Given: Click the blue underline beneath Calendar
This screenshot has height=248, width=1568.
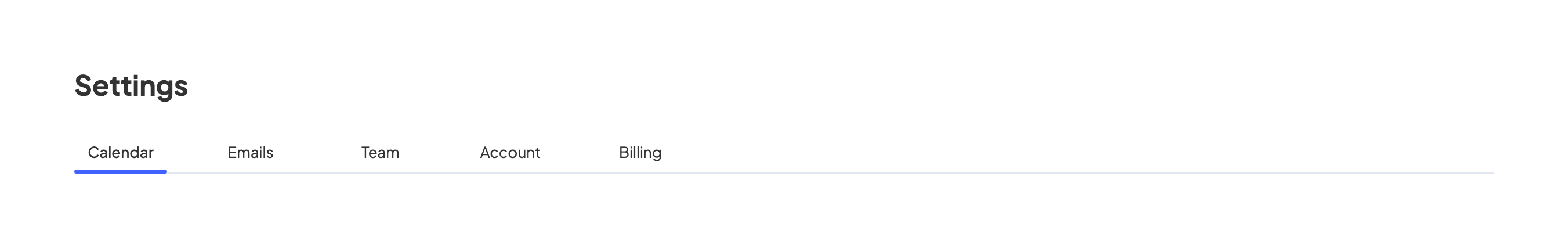Looking at the screenshot, I should click(121, 172).
